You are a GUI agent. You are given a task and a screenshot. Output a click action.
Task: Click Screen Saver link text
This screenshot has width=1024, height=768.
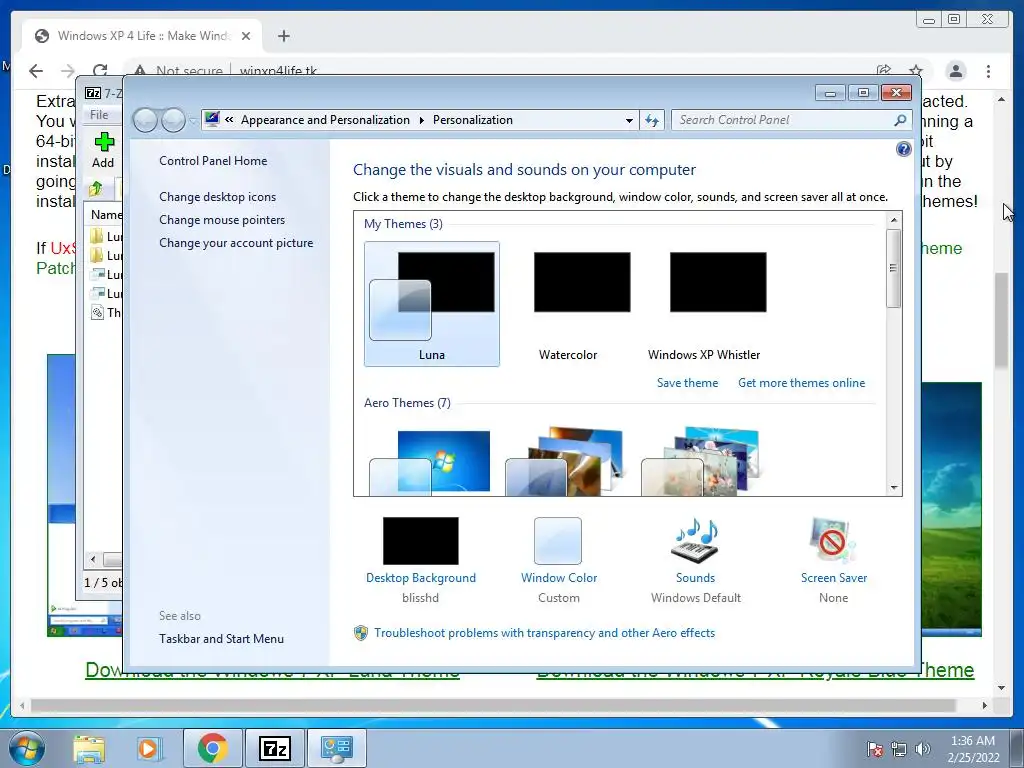pyautogui.click(x=833, y=578)
